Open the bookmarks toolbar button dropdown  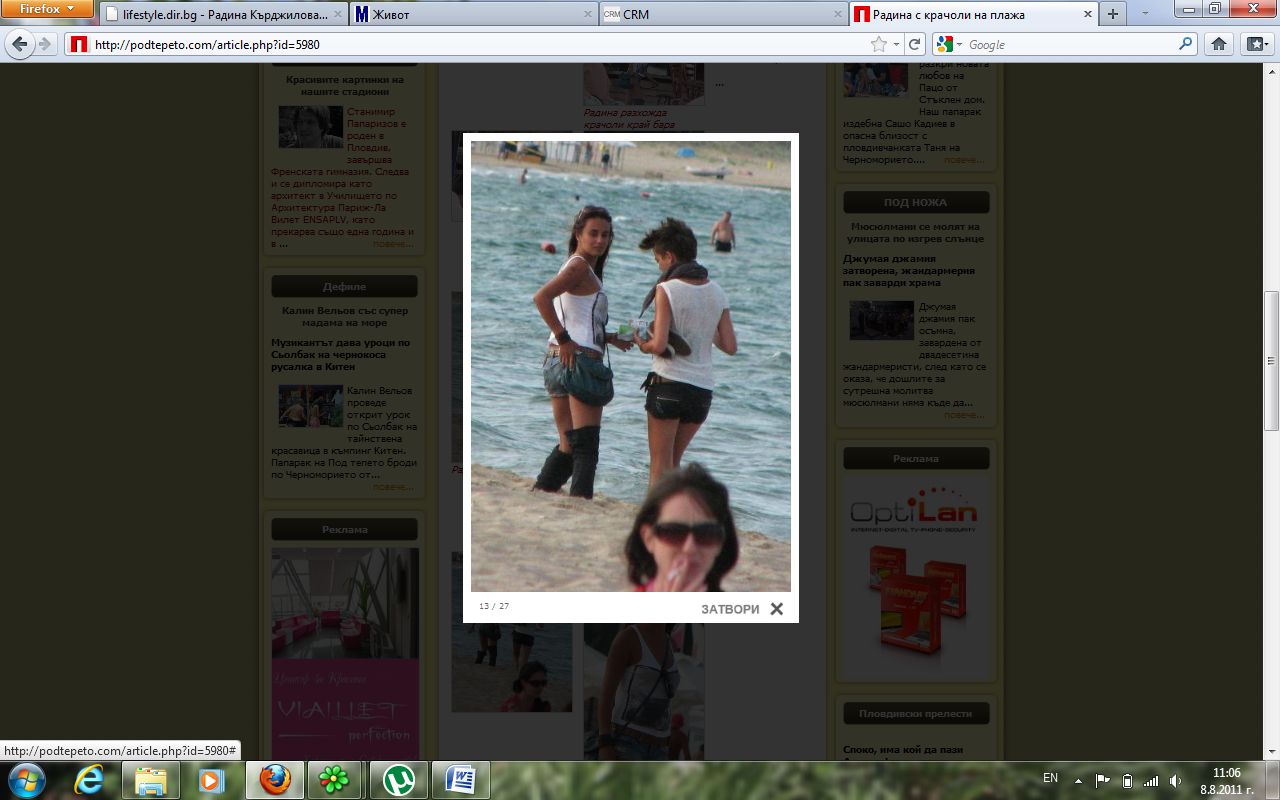click(1255, 44)
